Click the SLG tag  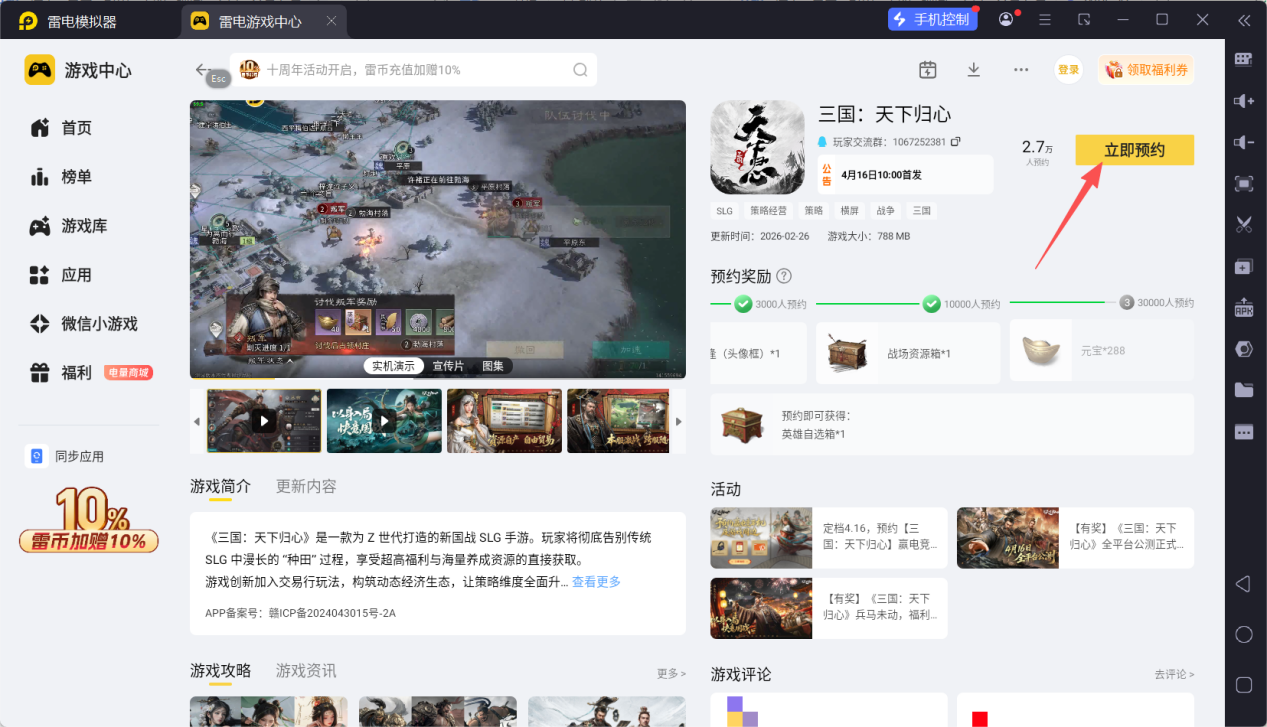(724, 211)
